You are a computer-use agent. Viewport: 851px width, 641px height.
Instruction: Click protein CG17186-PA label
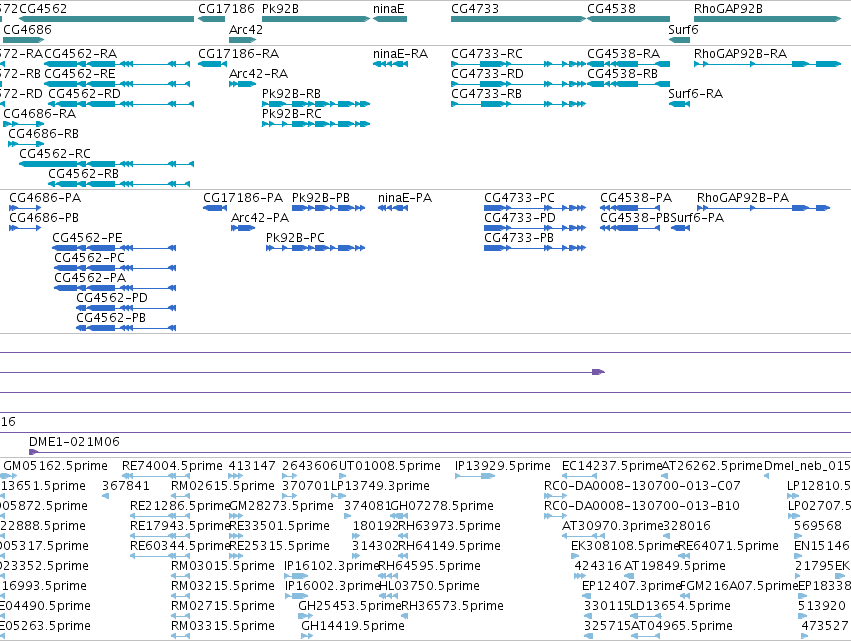(243, 198)
